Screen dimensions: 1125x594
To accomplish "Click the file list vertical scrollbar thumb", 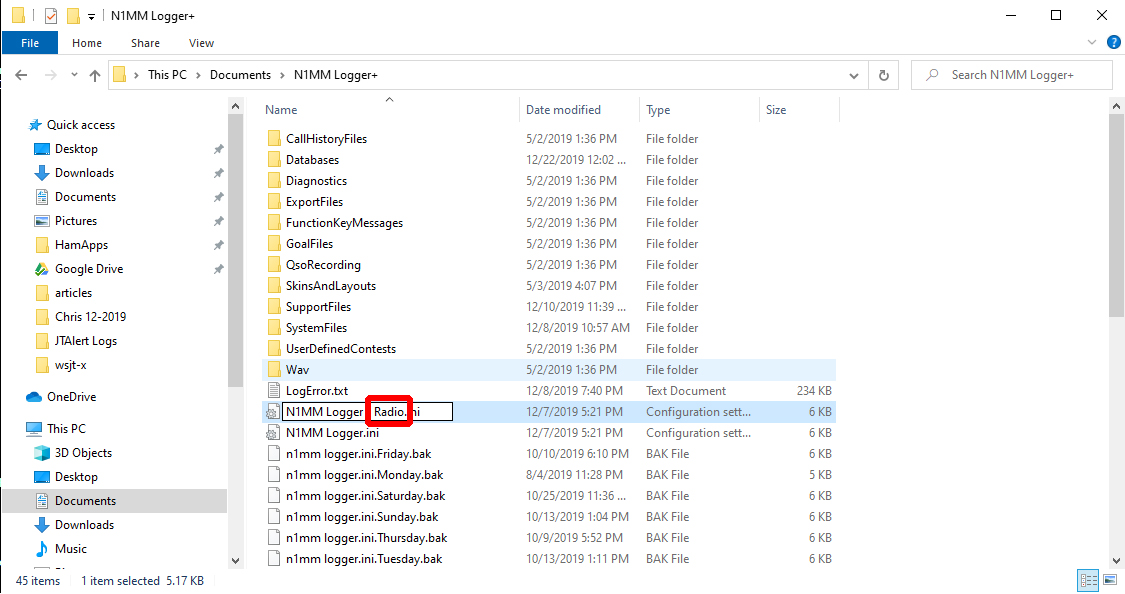I will pyautogui.click(x=1116, y=215).
